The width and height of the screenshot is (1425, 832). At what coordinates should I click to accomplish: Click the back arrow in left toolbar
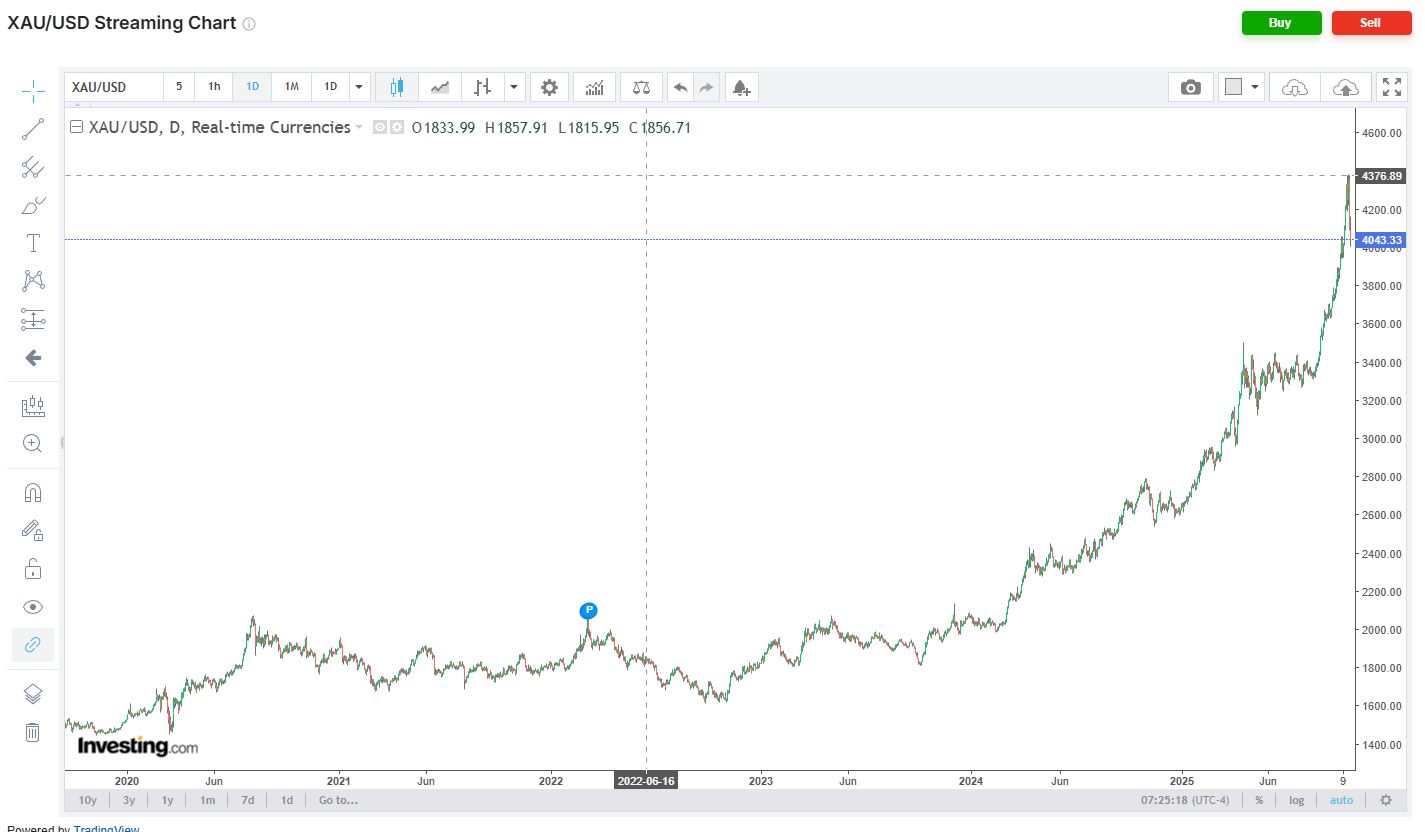33,357
